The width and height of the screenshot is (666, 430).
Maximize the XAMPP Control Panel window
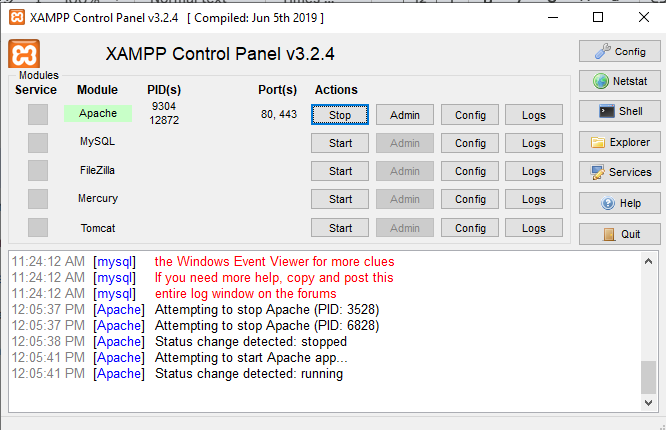598,17
